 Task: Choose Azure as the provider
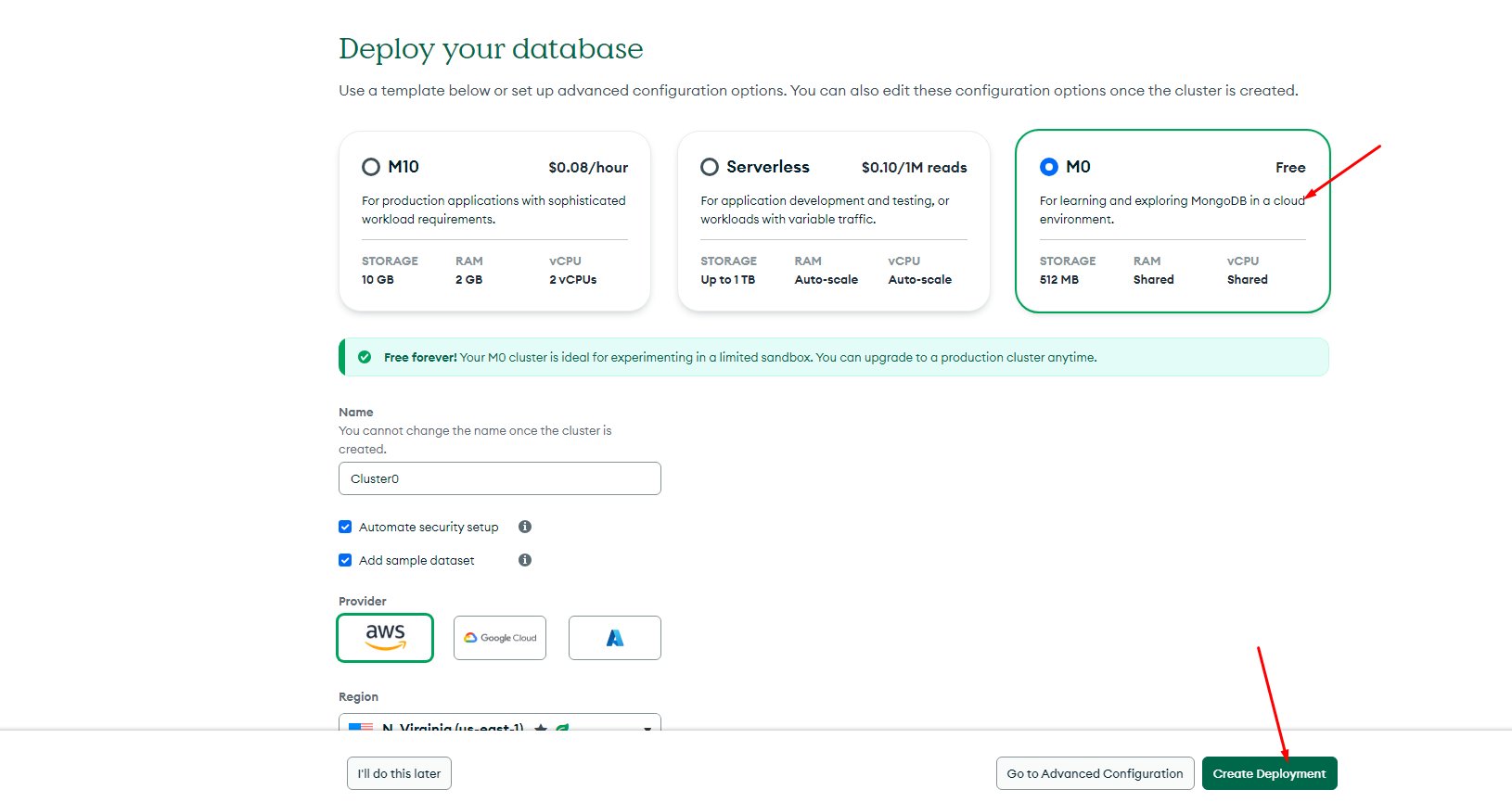click(615, 638)
